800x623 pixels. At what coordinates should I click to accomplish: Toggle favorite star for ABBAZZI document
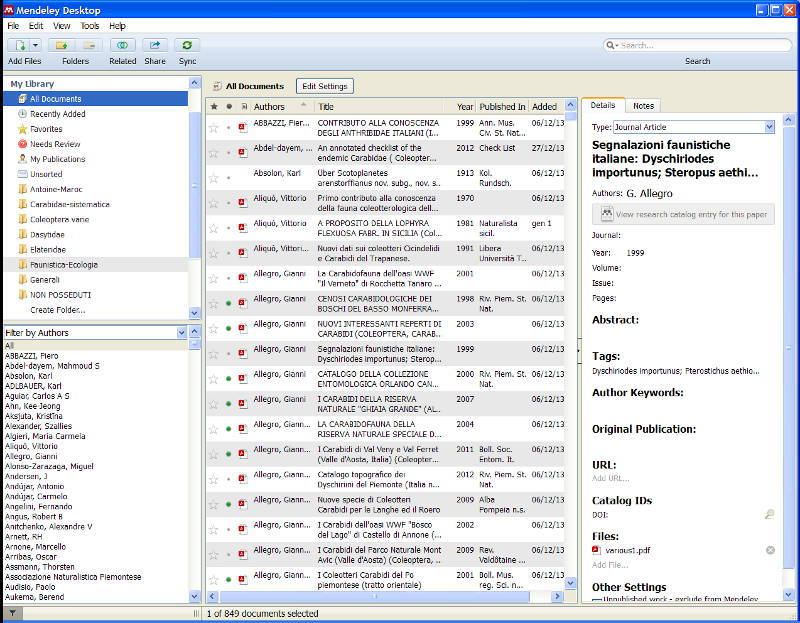[213, 127]
